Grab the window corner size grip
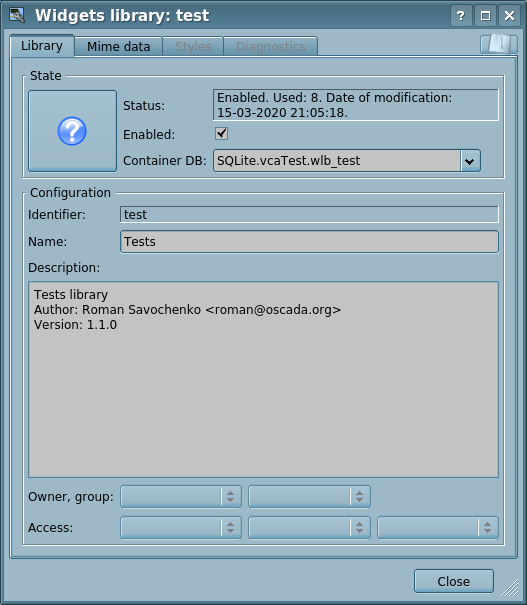Image resolution: width=527 pixels, height=605 pixels. click(510, 588)
